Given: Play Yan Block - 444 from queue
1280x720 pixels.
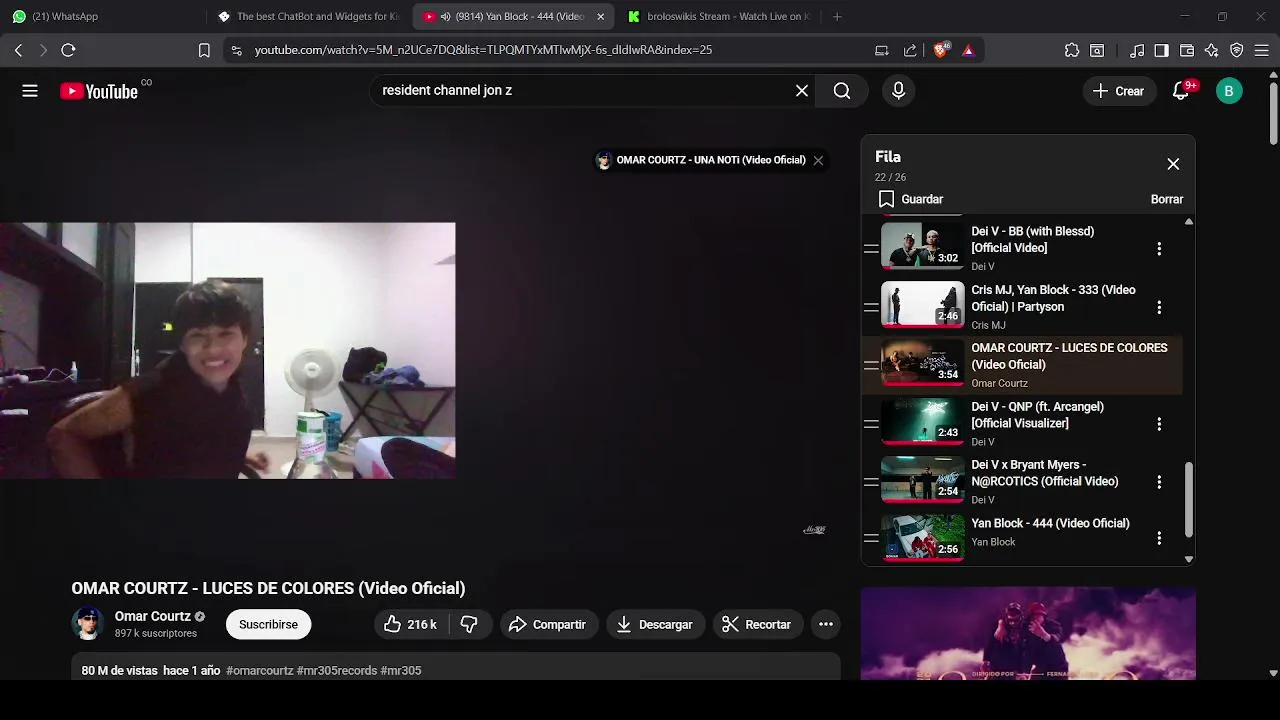Looking at the screenshot, I should 1022,538.
